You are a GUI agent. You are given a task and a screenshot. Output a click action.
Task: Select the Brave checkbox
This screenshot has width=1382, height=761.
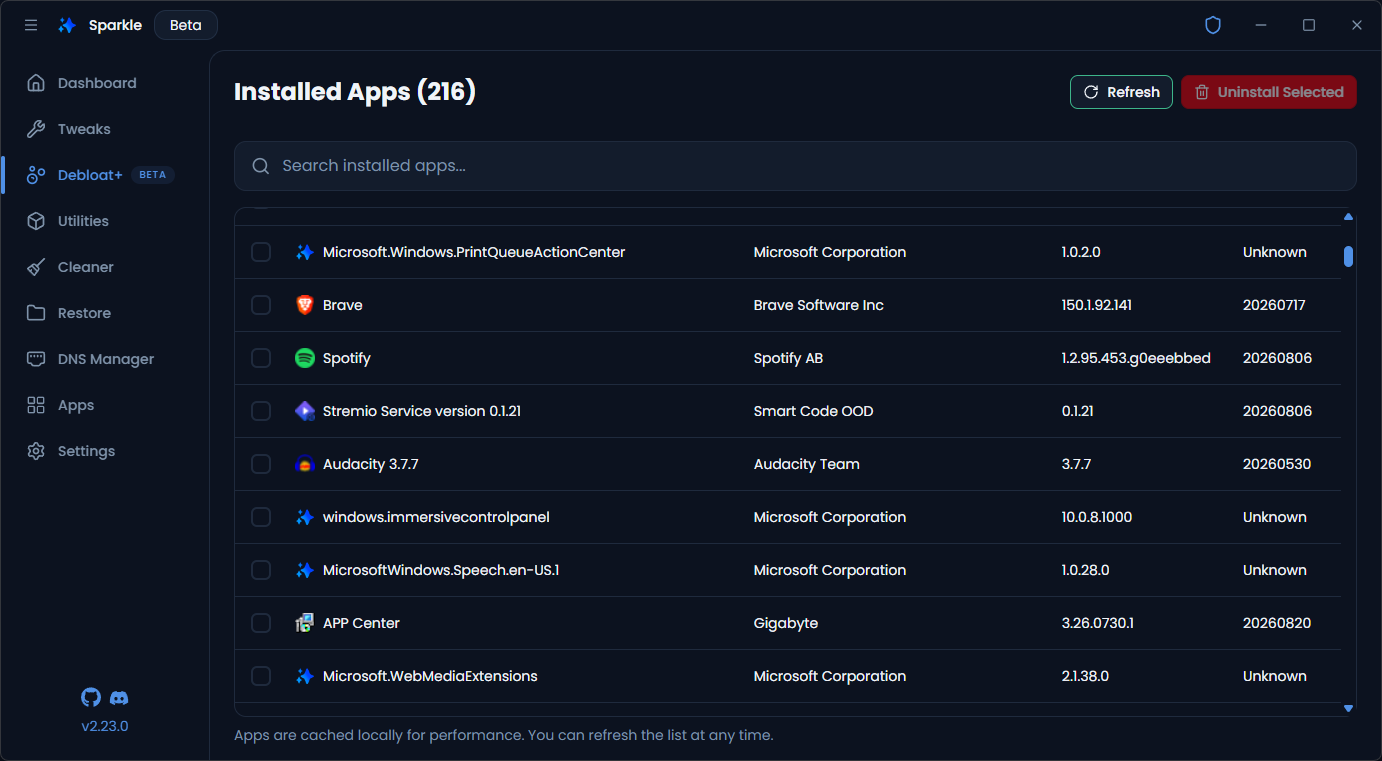pos(261,305)
